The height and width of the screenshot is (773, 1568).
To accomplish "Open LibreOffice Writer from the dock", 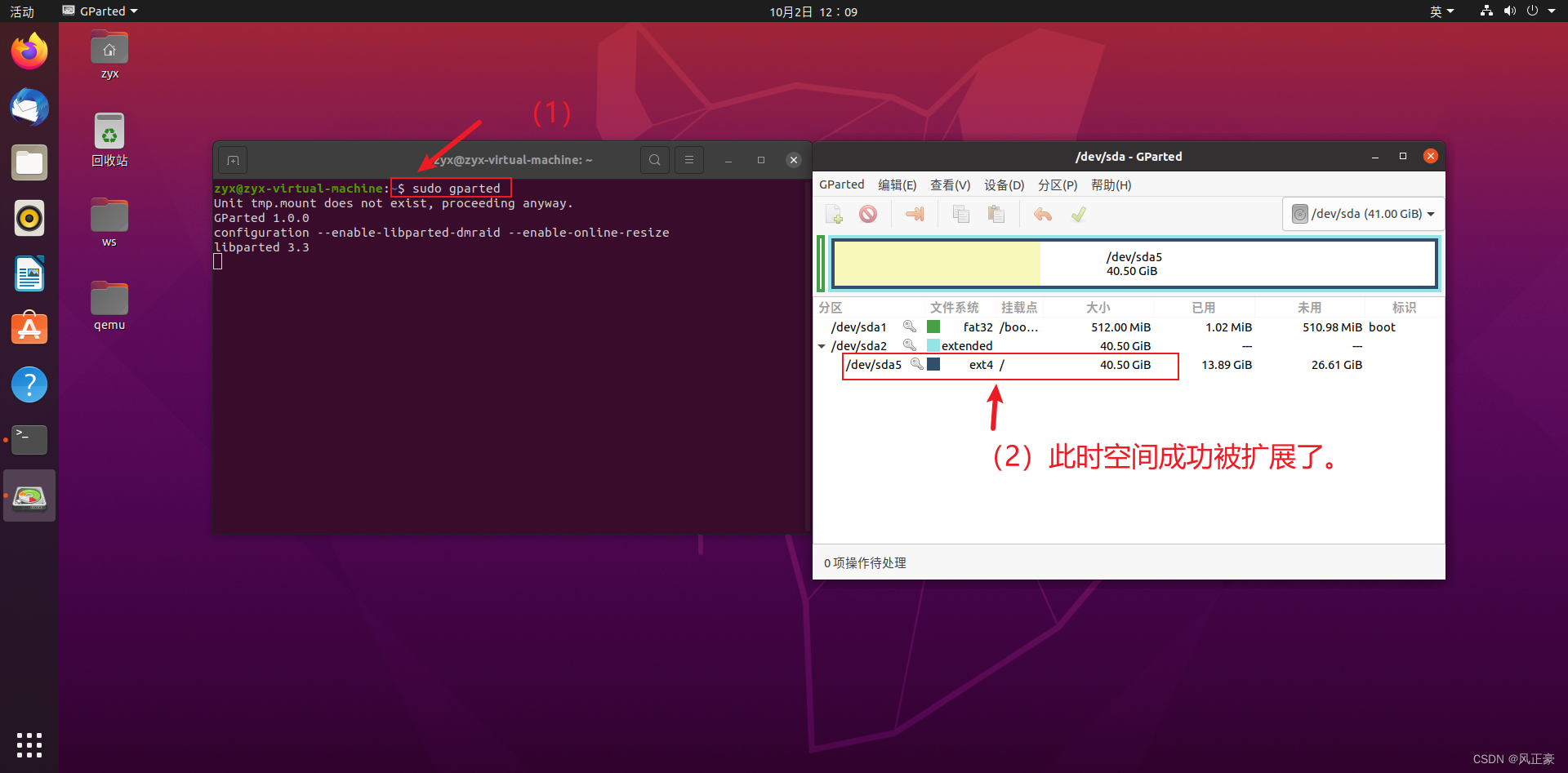I will click(x=29, y=273).
